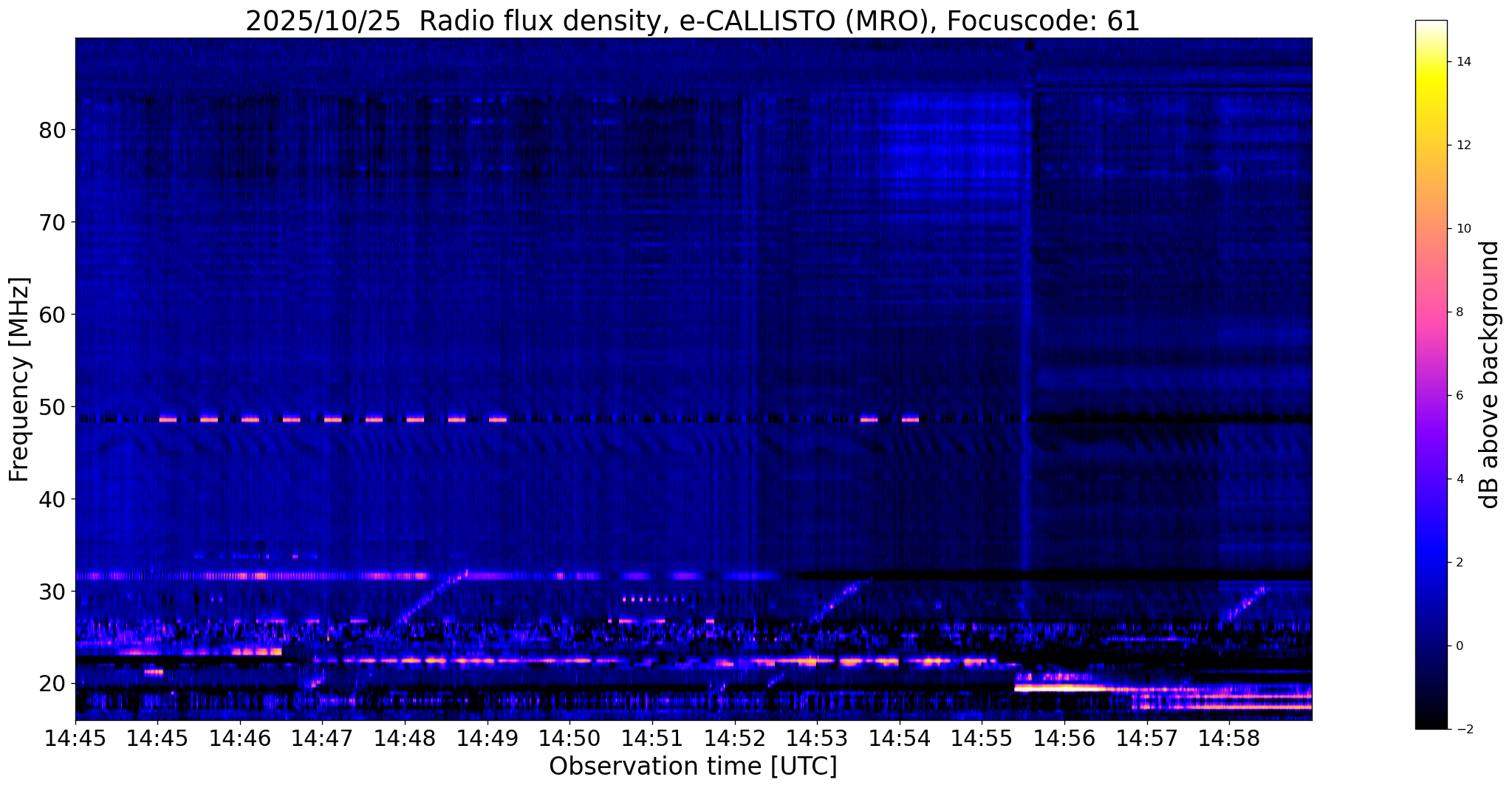Click the 'dB above background' colorbar label
The image size is (1512, 788).
[1491, 374]
